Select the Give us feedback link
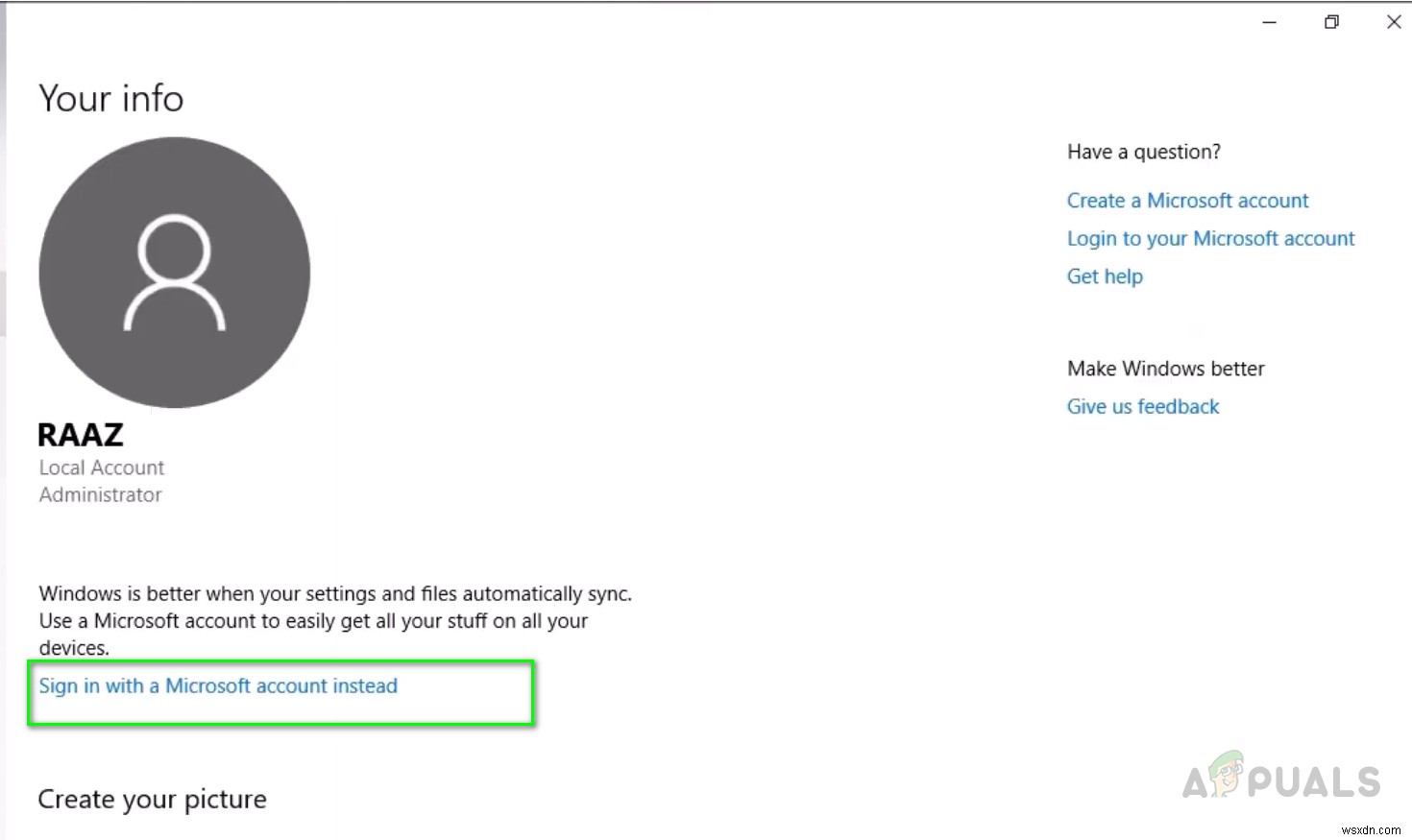Screen dimensions: 1412x840 1142,407
